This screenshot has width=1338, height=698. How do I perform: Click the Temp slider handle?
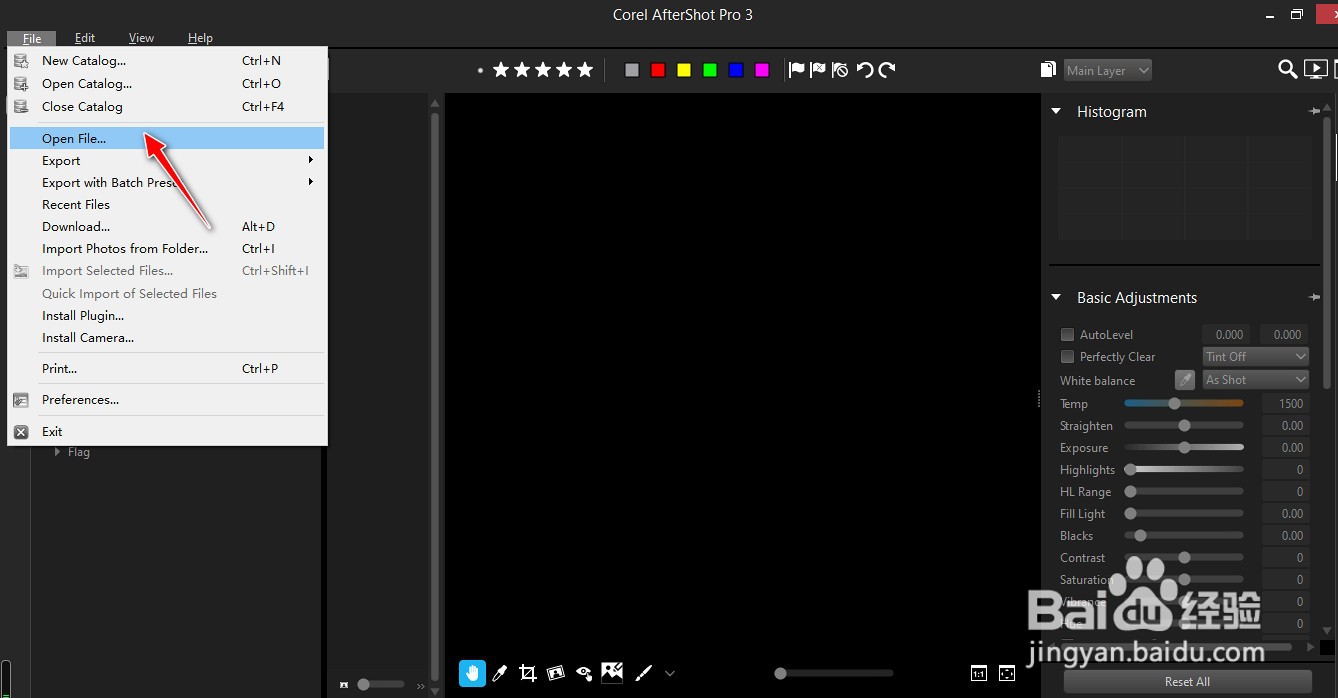pos(1174,403)
